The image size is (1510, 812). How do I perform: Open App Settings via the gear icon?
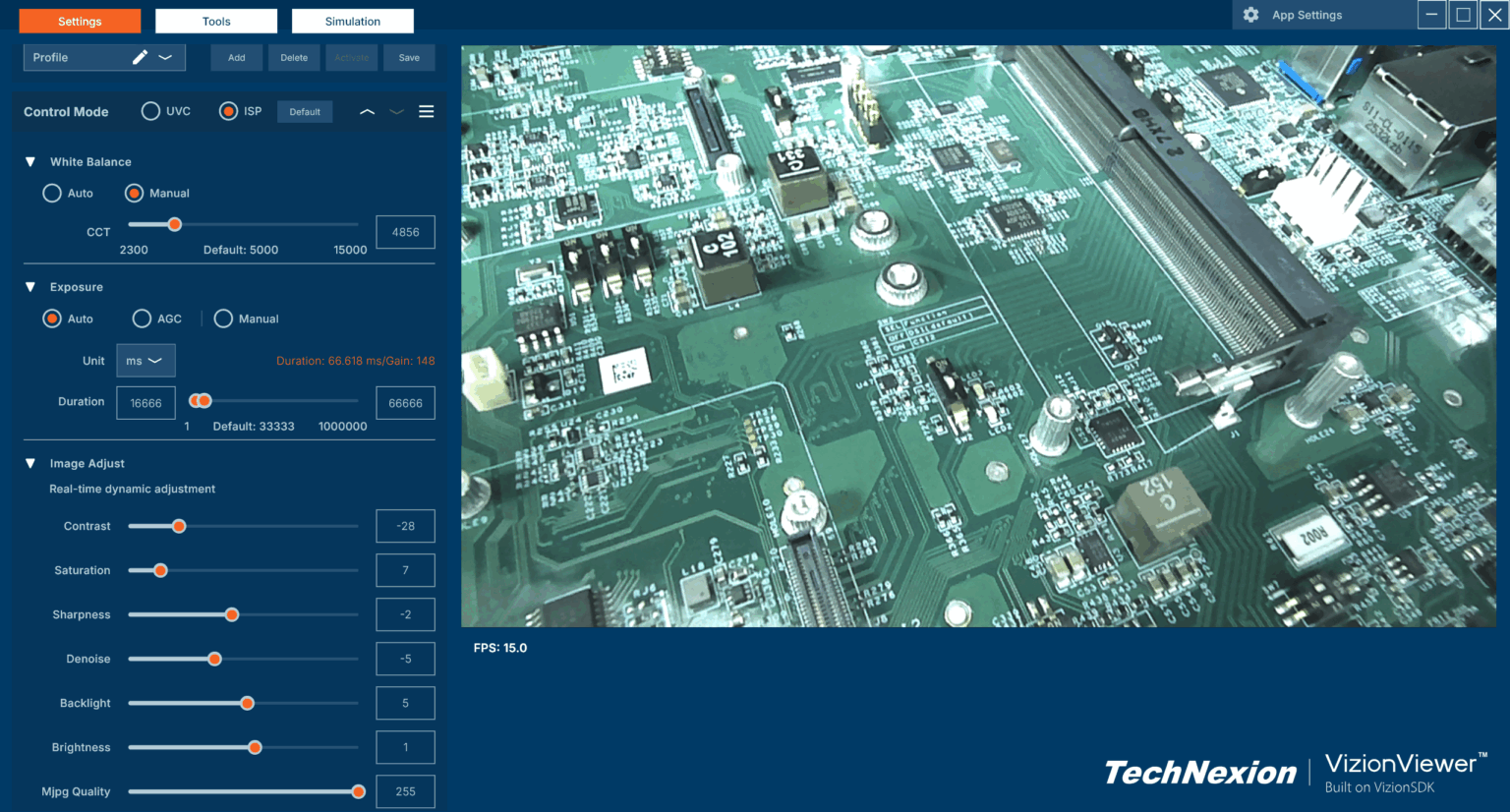pyautogui.click(x=1250, y=15)
